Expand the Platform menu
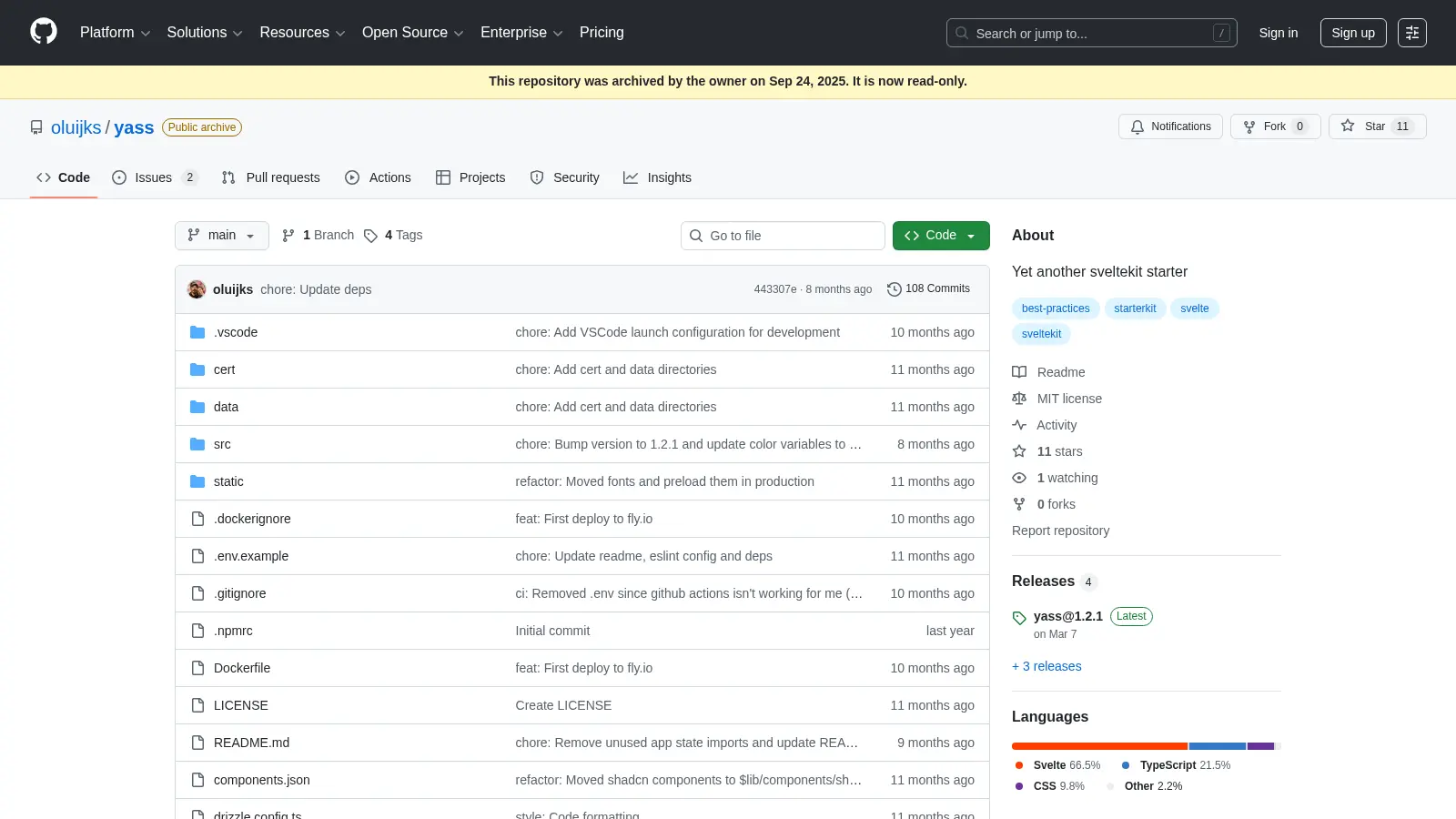1456x819 pixels. 115,33
